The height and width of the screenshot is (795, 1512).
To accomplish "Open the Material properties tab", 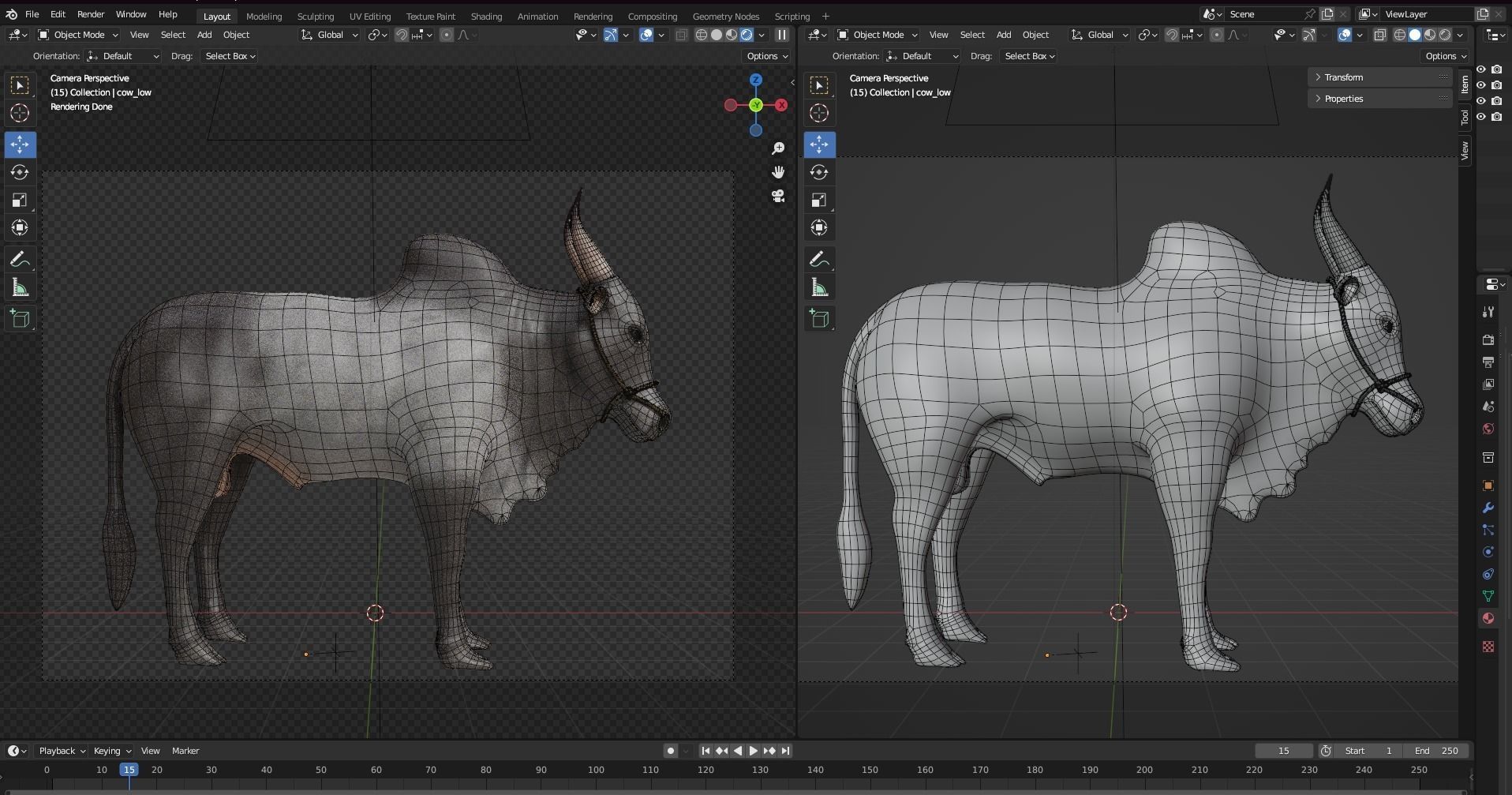I will click(x=1488, y=618).
